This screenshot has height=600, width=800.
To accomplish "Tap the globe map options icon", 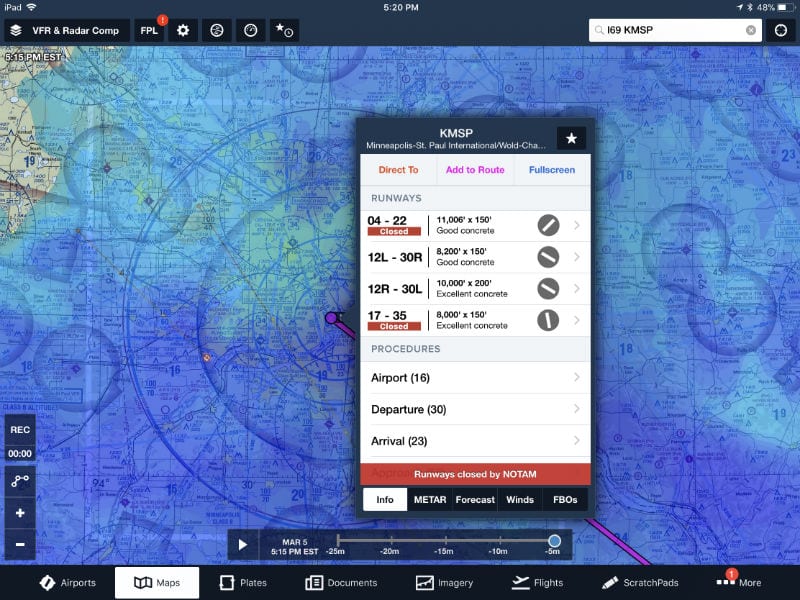I will pos(217,31).
